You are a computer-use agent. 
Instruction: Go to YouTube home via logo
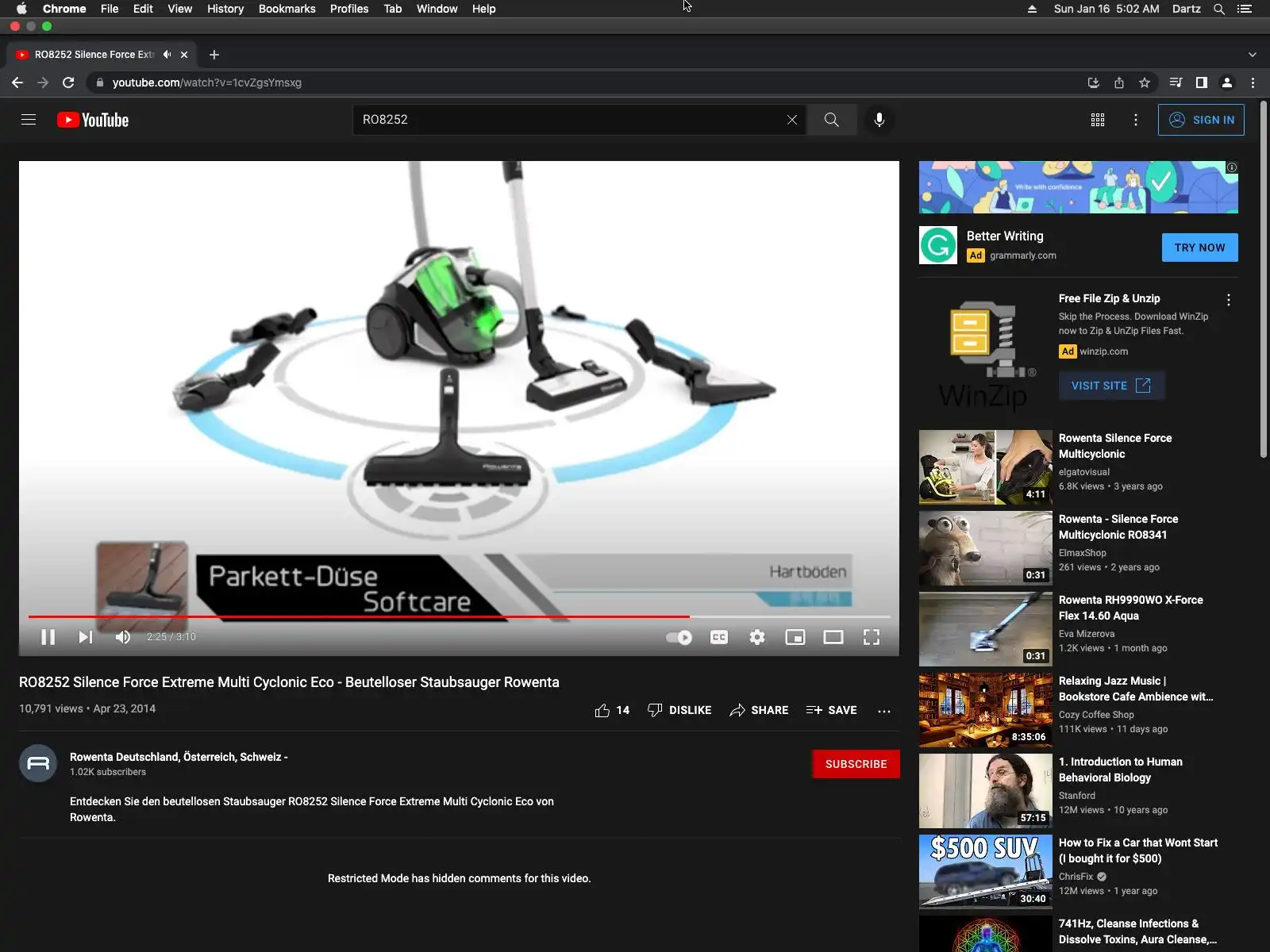93,120
